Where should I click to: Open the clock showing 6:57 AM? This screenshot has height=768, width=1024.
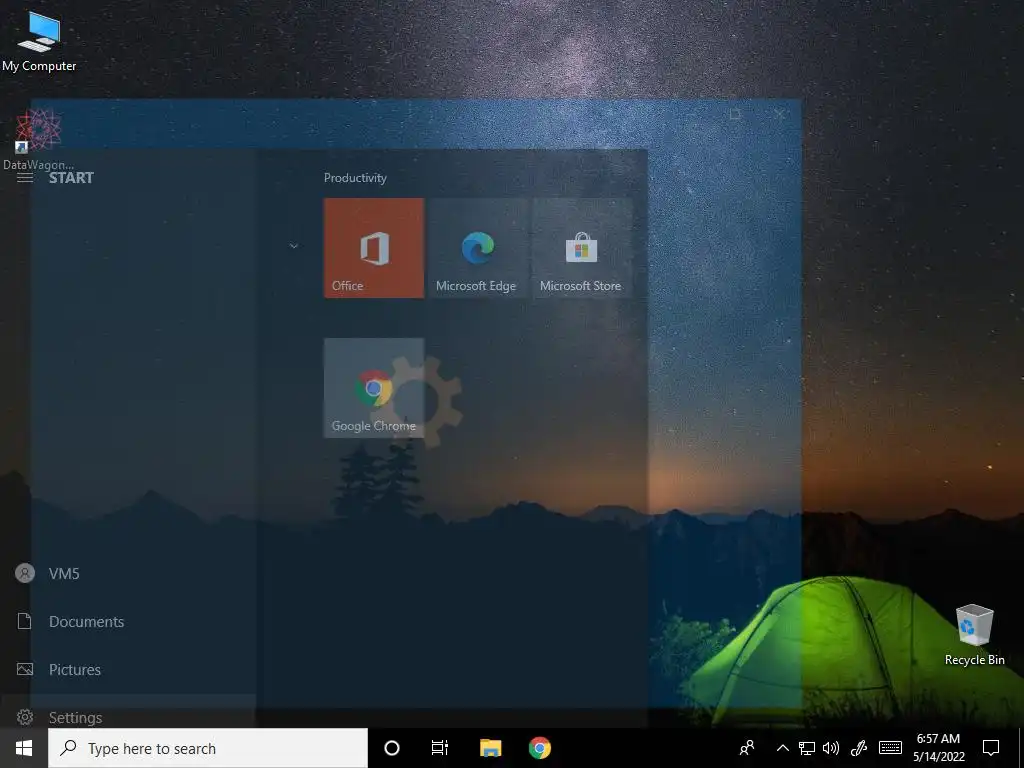(938, 748)
